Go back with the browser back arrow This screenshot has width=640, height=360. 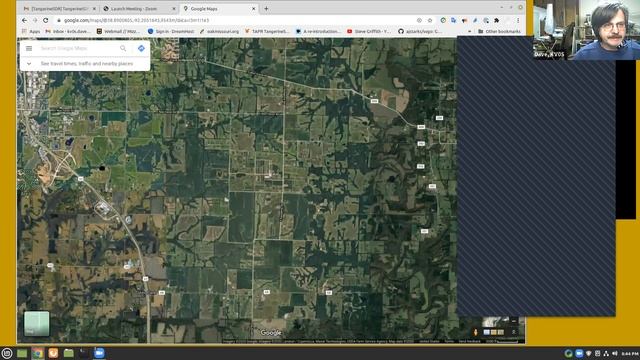(24, 20)
